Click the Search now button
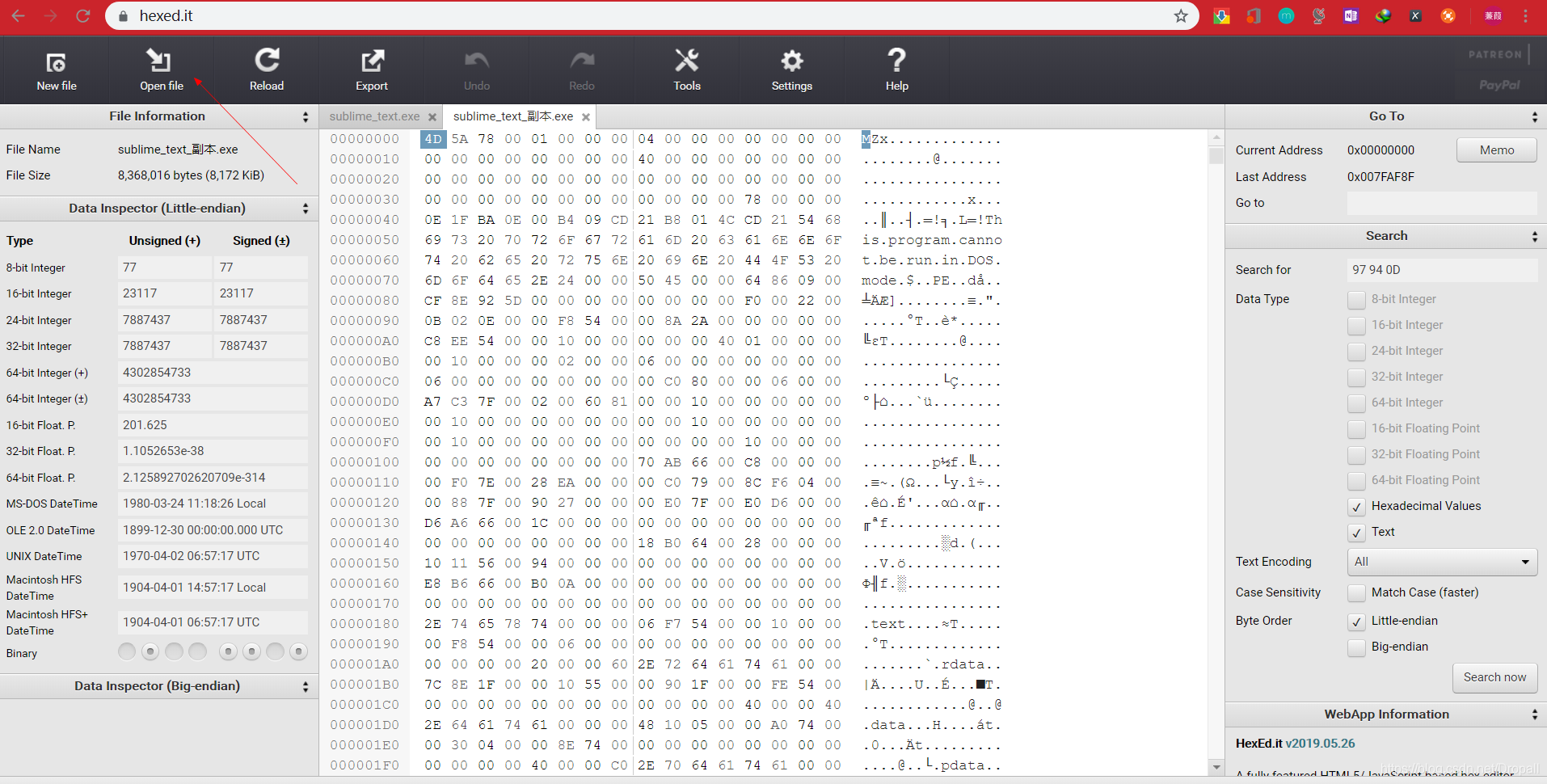Image resolution: width=1547 pixels, height=784 pixels. (1494, 677)
